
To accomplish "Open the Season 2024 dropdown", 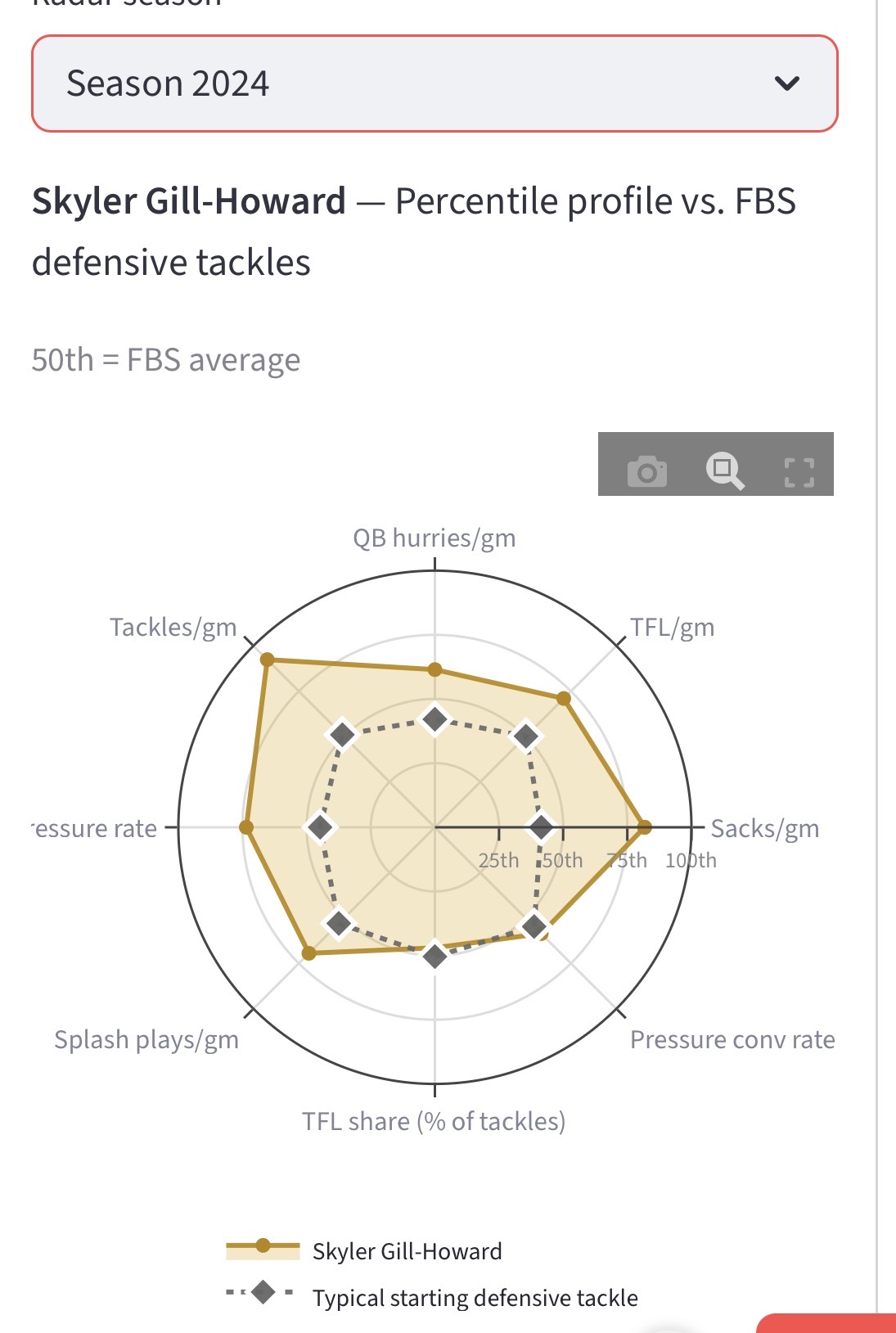I will coord(434,83).
